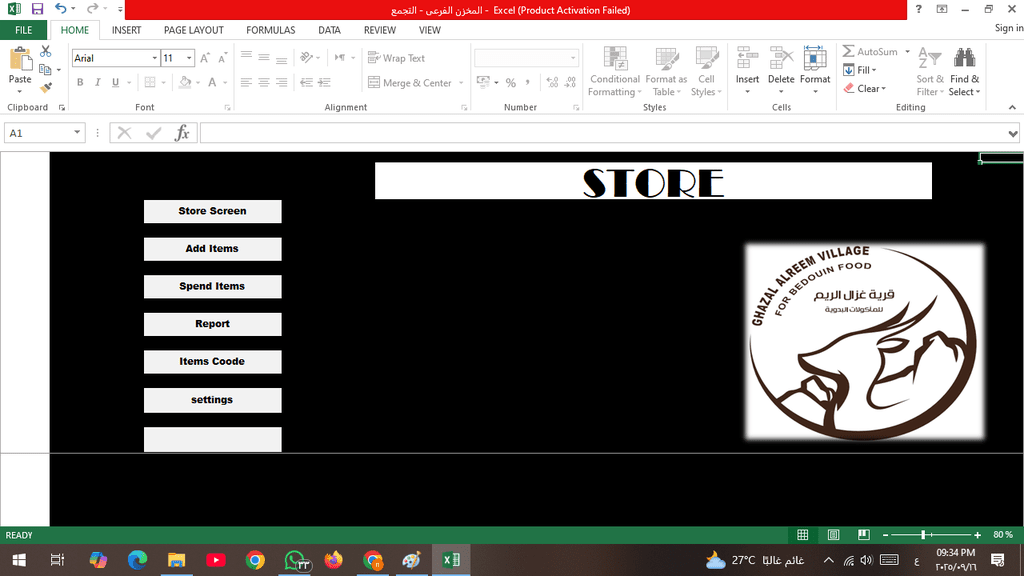The width and height of the screenshot is (1024, 576).
Task: Toggle Italic formatting
Action: point(98,82)
